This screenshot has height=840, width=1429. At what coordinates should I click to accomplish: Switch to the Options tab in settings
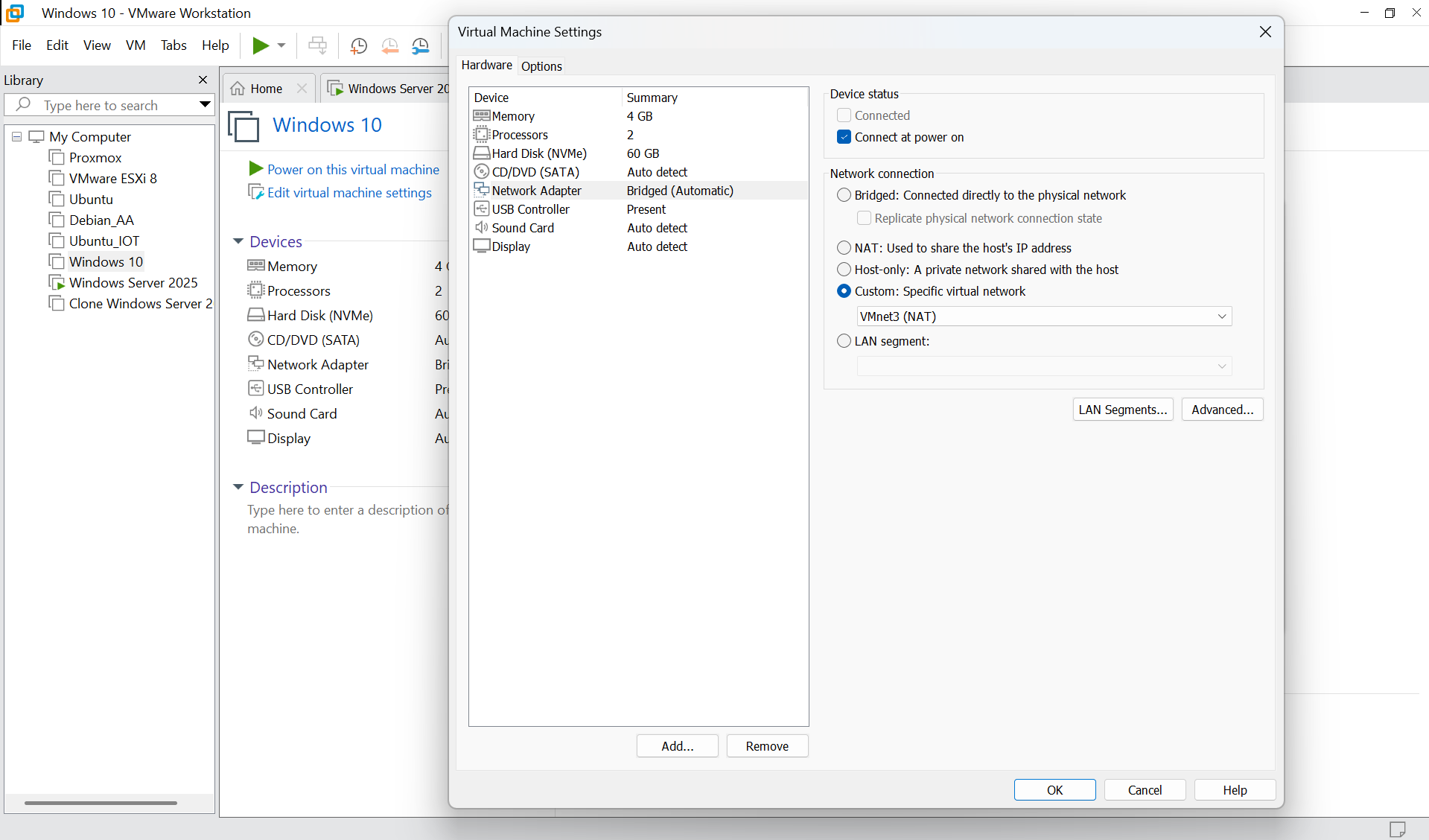pyautogui.click(x=541, y=66)
